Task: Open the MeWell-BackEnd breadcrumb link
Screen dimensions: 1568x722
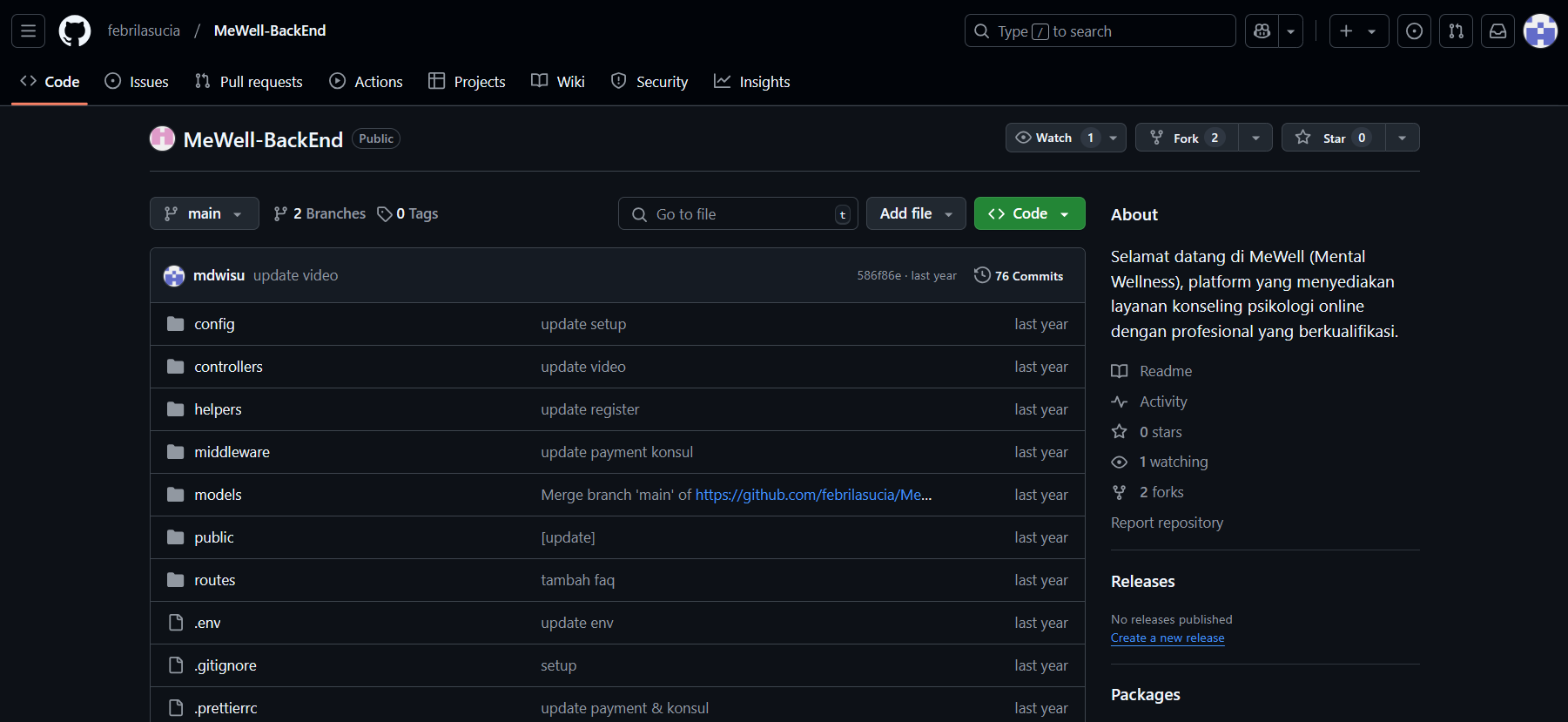Action: point(270,30)
